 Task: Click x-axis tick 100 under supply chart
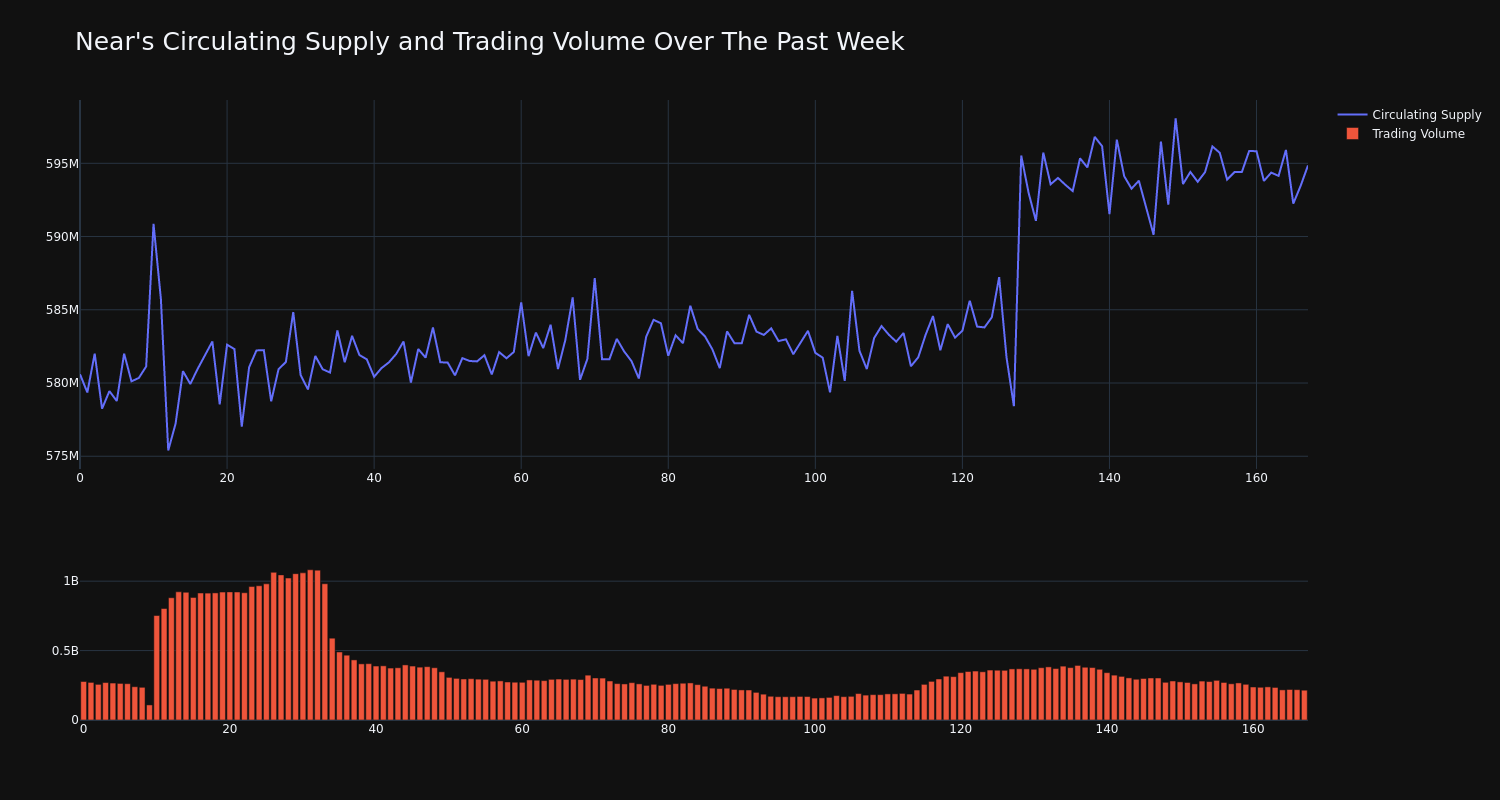[815, 478]
